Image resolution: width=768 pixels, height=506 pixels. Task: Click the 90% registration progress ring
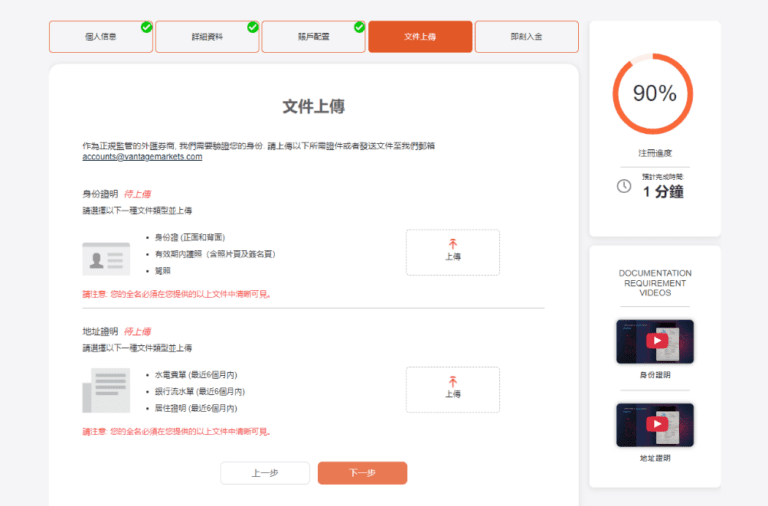tap(655, 94)
